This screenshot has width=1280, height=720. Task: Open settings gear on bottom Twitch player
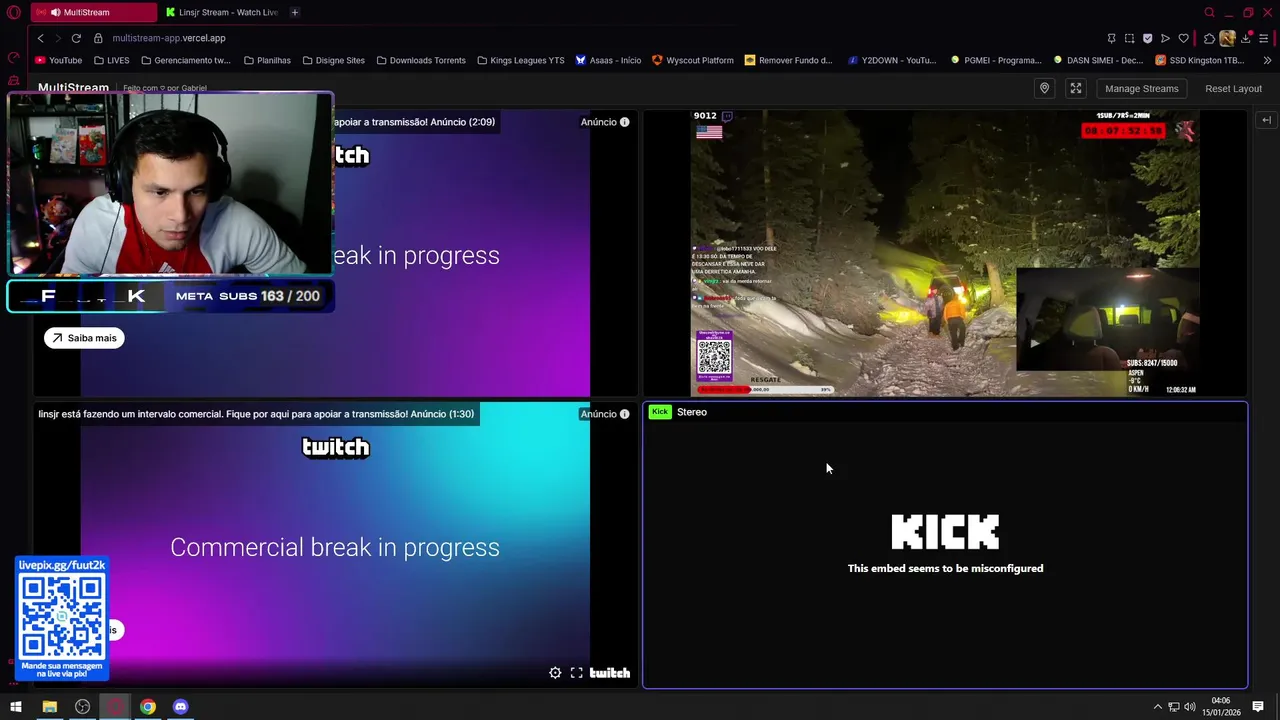coord(555,673)
